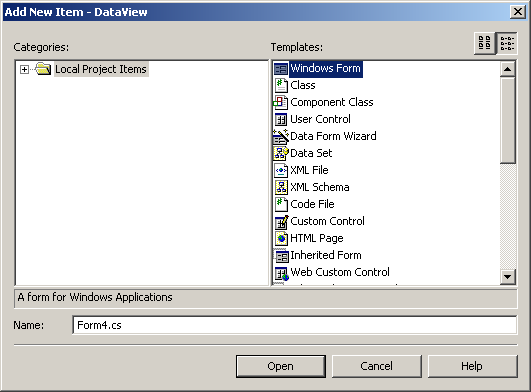Expand the Local Project Items node
This screenshot has height=392, width=531.
pos(24,69)
